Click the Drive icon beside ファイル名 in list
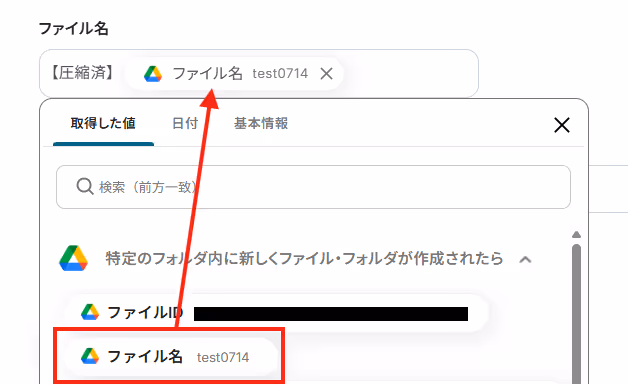 90,356
